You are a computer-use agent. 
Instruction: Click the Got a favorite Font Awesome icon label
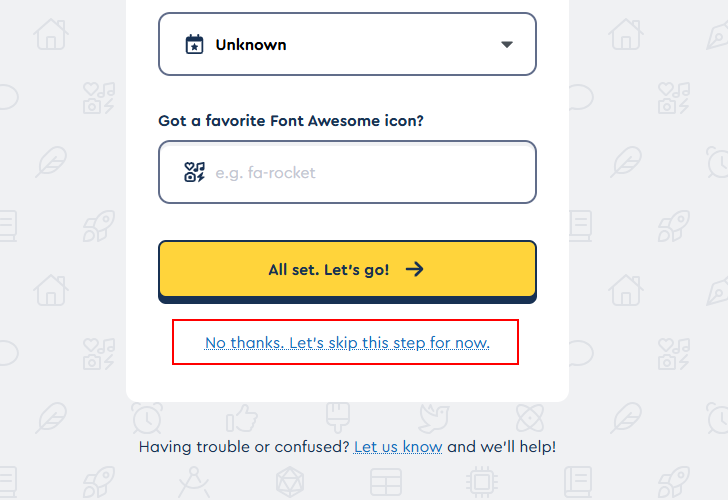291,121
